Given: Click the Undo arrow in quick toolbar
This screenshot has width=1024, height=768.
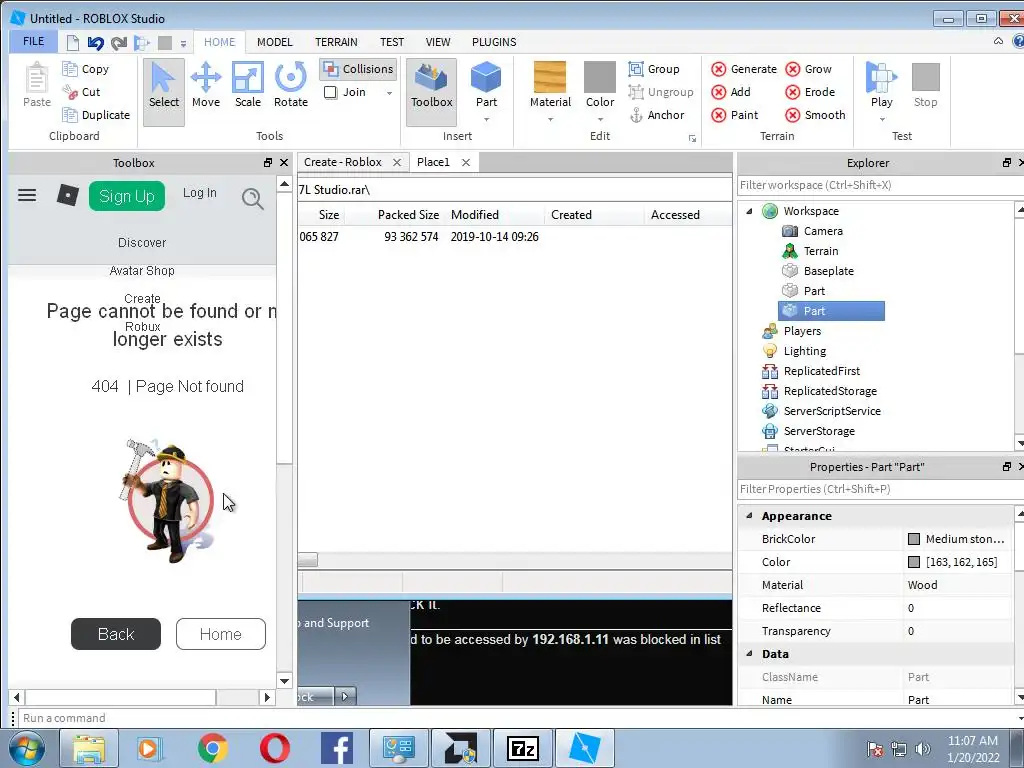Looking at the screenshot, I should 96,43.
